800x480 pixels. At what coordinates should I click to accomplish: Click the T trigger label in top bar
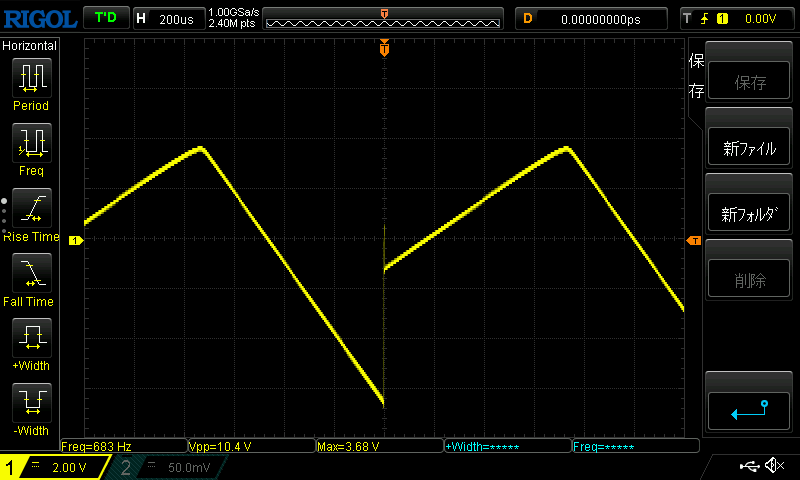687,19
